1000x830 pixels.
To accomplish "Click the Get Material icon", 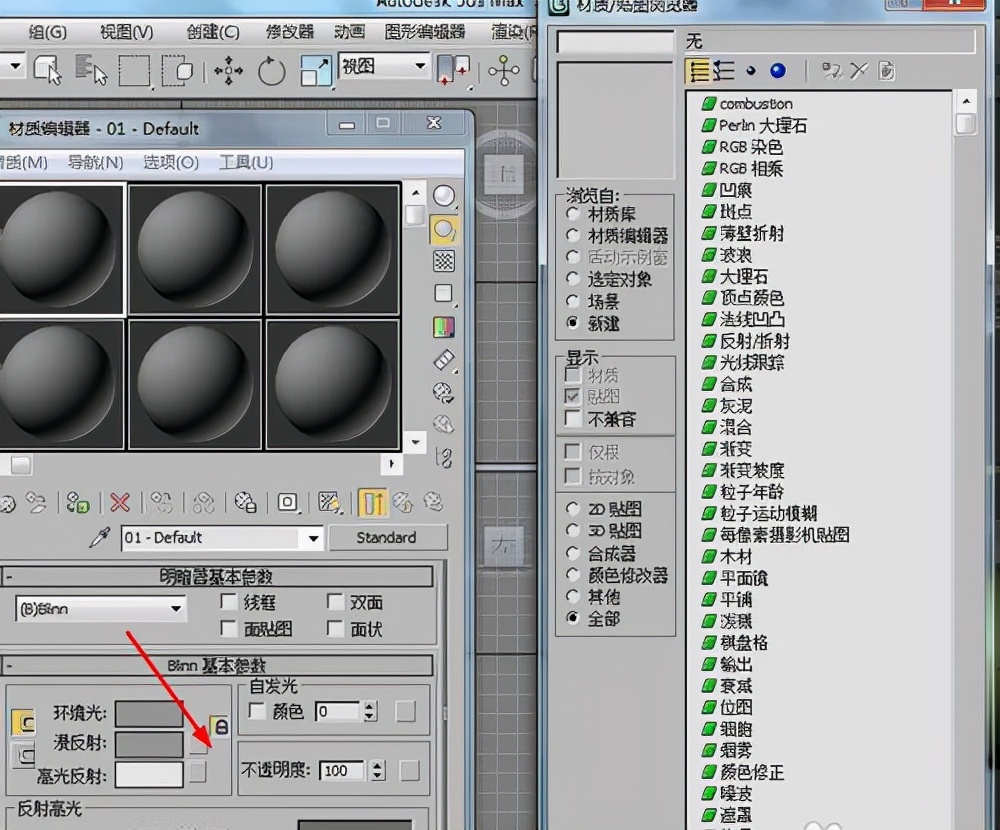I will click(8, 503).
